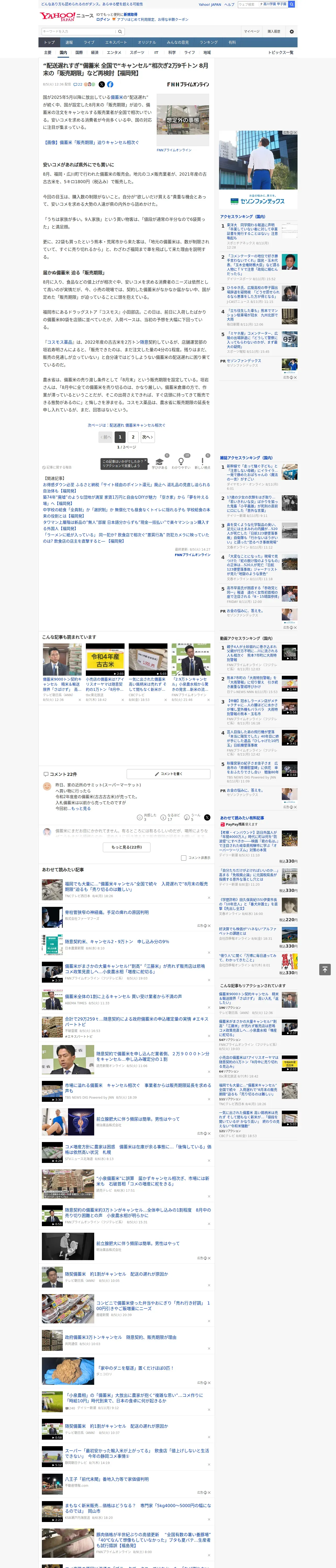This screenshot has height=1568, width=336.
Task: Open the Yahoo! JAPAN top link
Action: click(210, 4)
